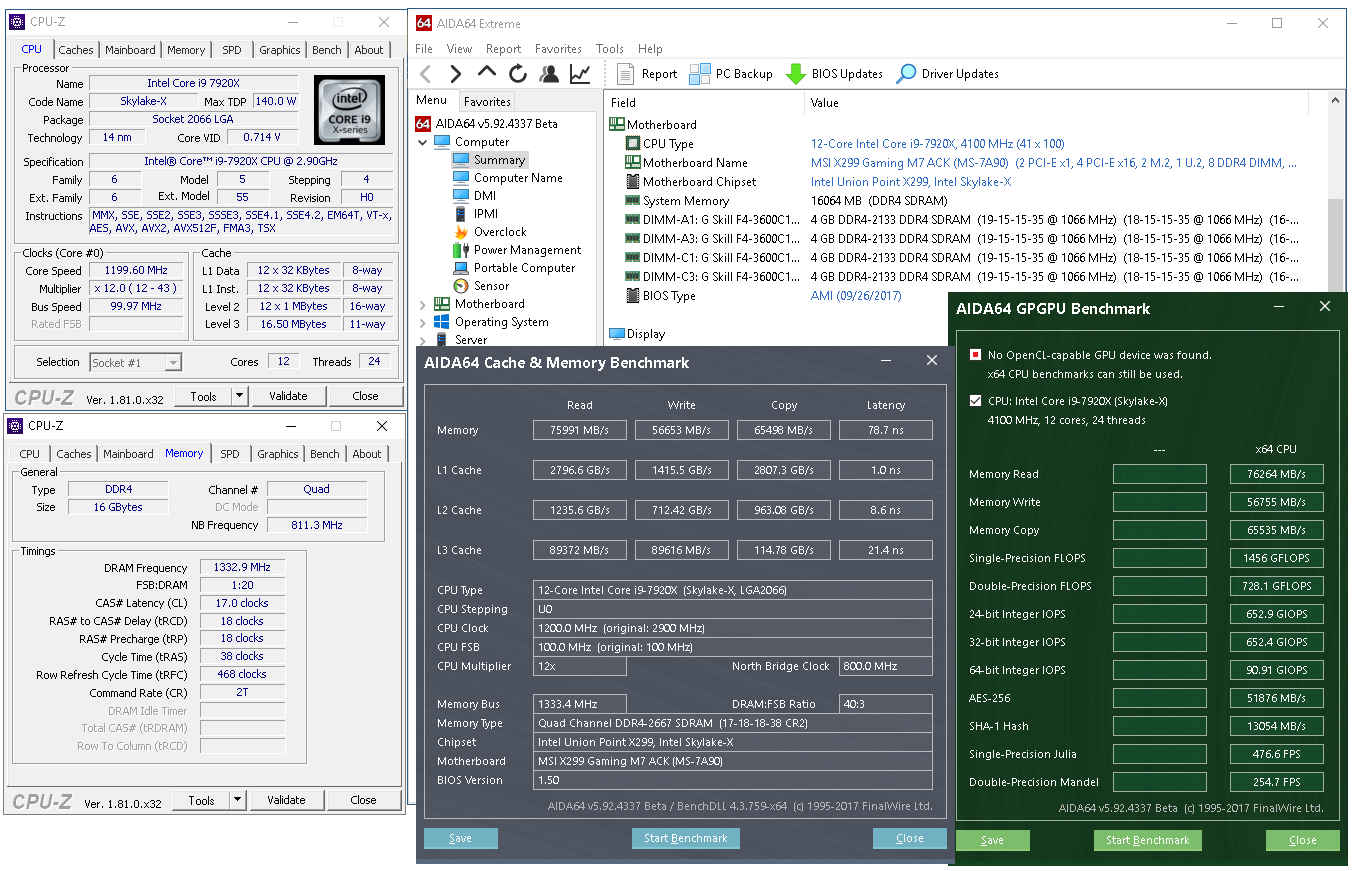The width and height of the screenshot is (1352, 871).
Task: Click the Memory Read value field 75991 MB/s
Action: point(579,430)
